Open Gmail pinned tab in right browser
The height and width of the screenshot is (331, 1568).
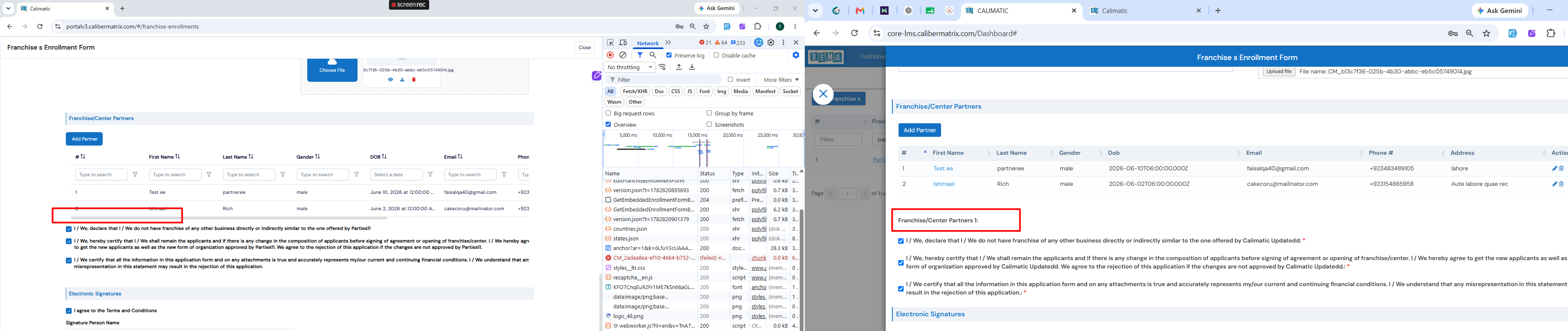click(860, 10)
